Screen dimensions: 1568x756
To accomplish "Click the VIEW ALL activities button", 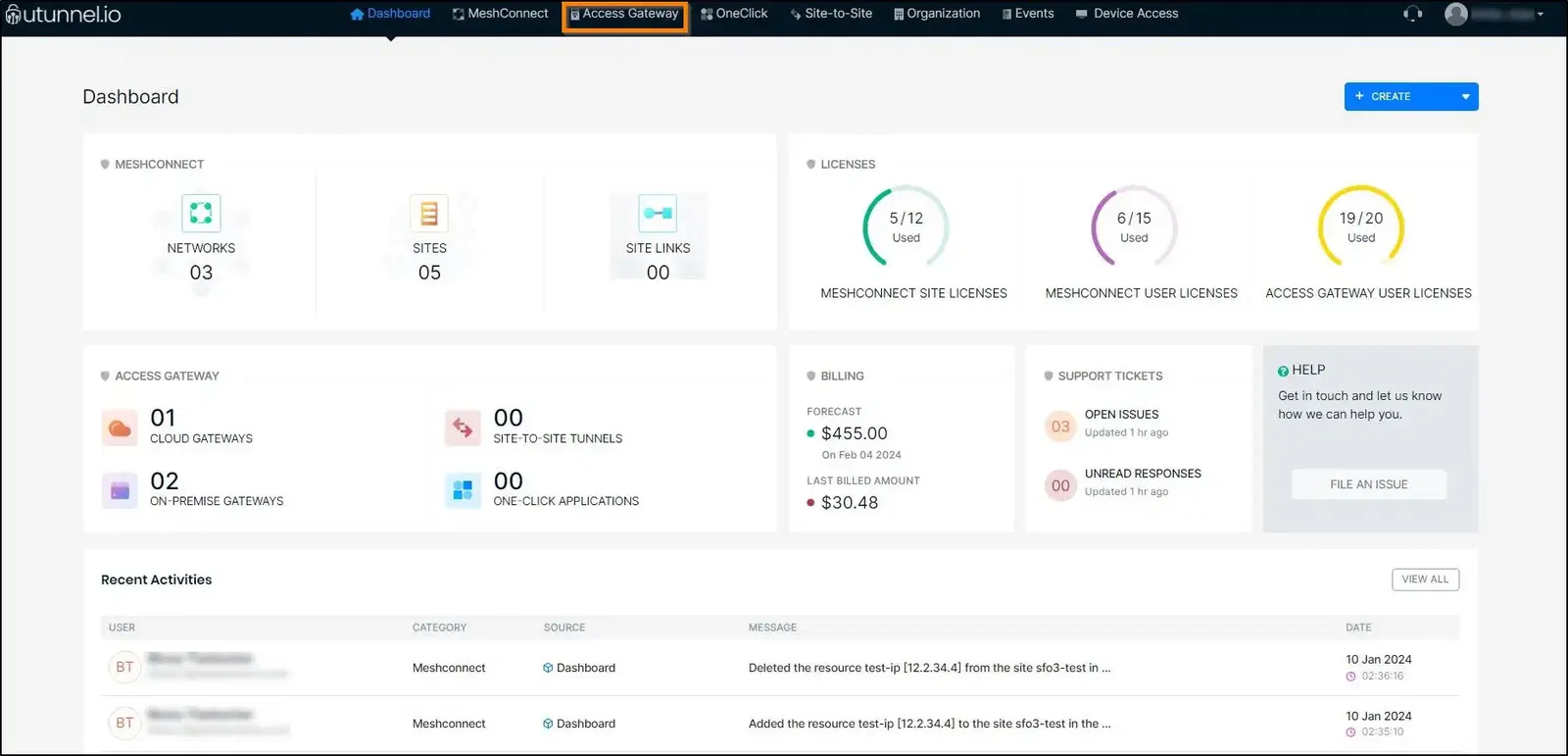I will (x=1425, y=580).
